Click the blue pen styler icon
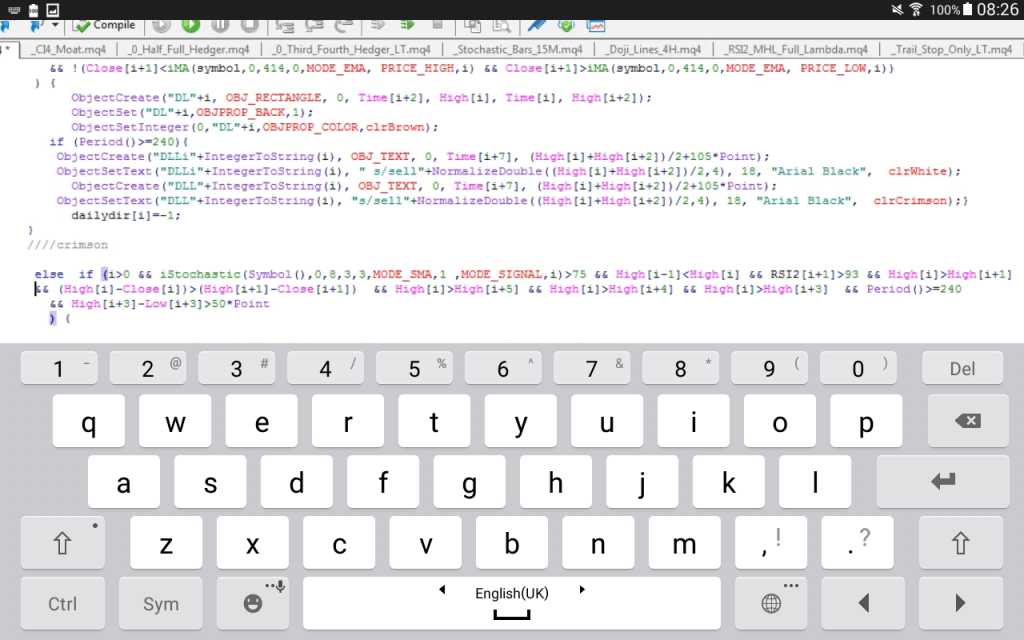1024x640 pixels. (537, 24)
